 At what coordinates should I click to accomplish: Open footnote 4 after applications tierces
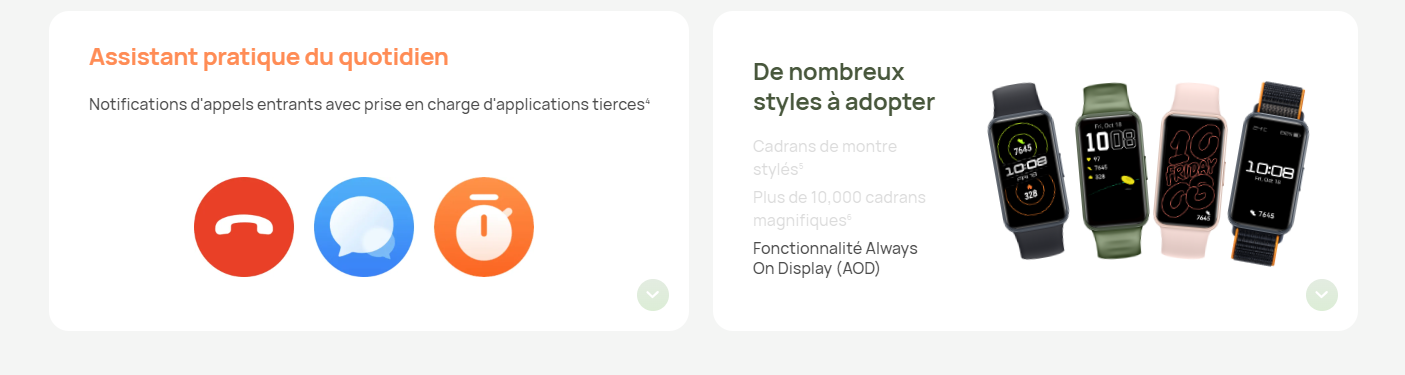[648, 100]
